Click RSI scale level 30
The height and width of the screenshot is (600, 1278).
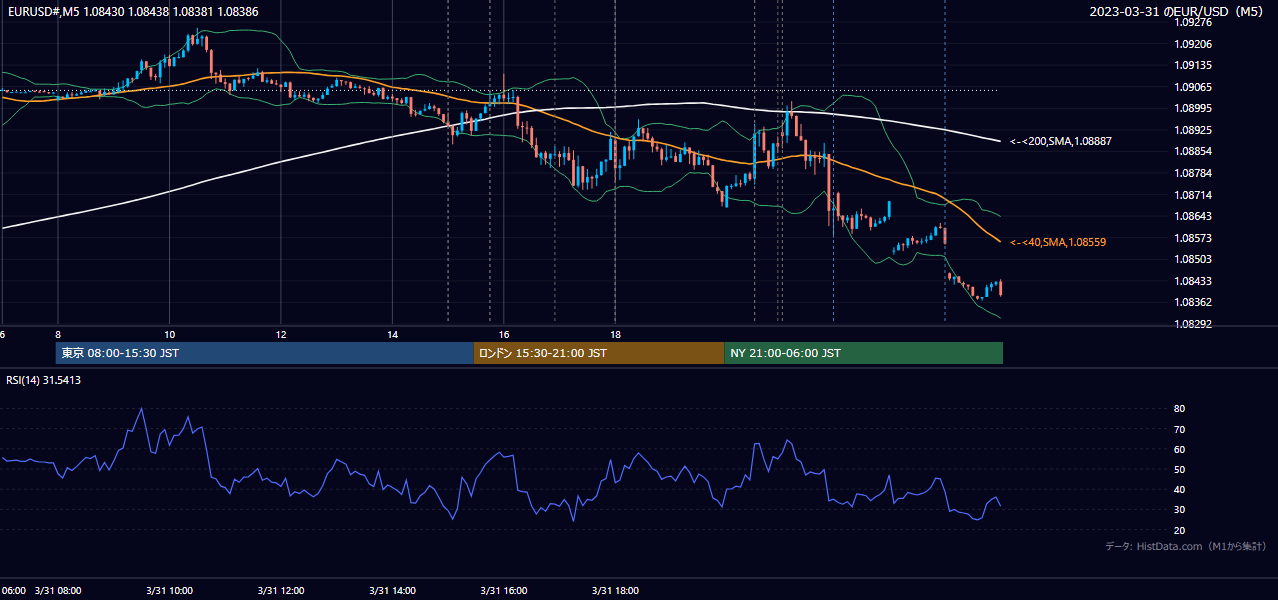pyautogui.click(x=1179, y=510)
